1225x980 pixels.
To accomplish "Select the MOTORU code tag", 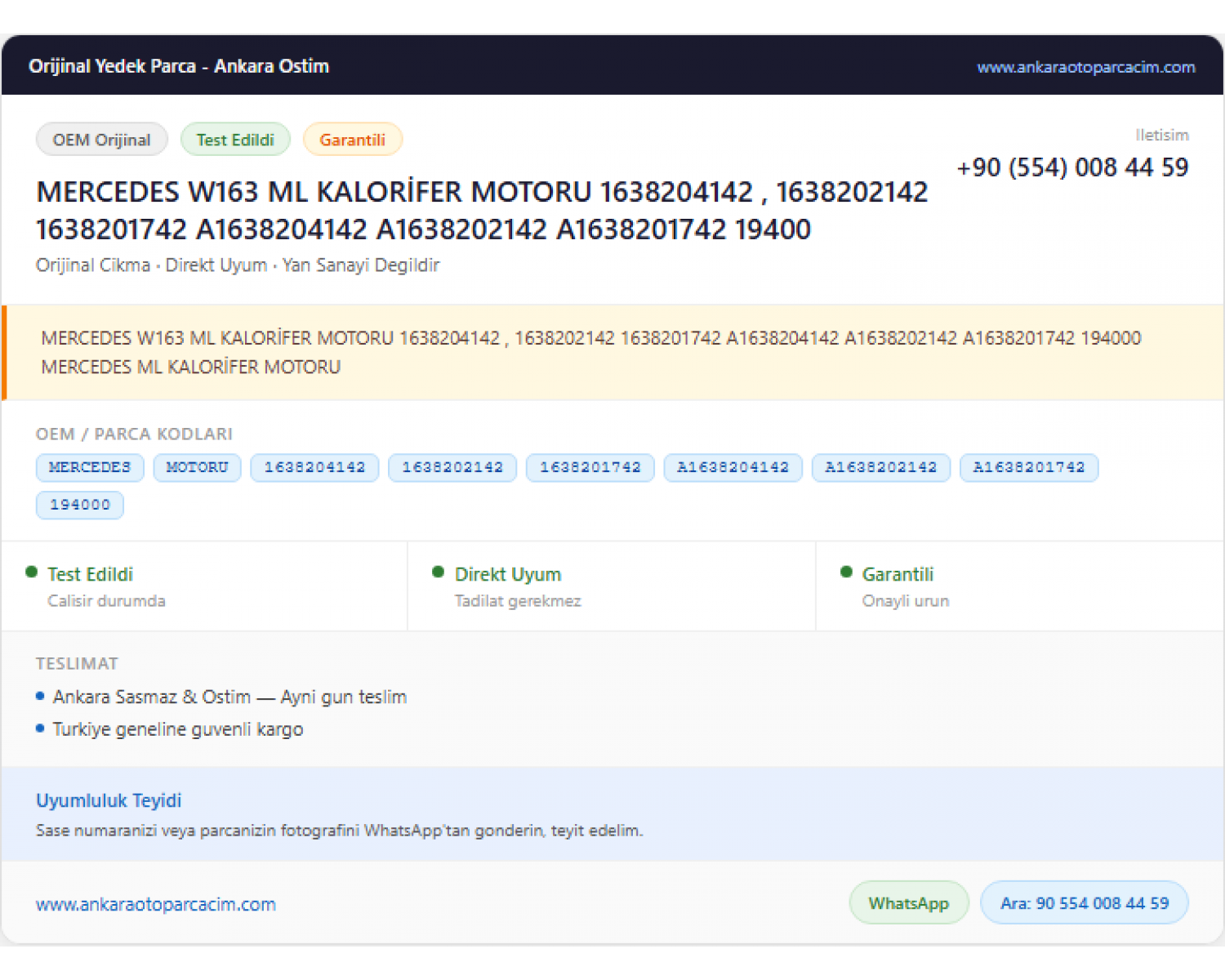I will pos(197,468).
